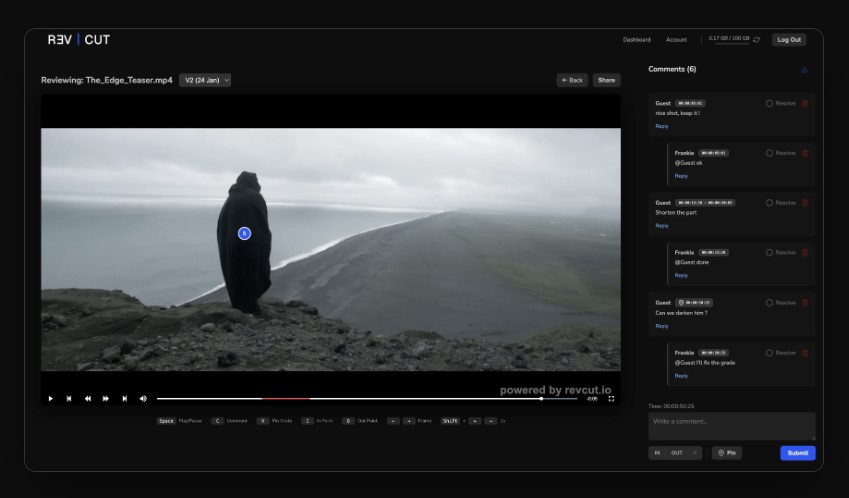The width and height of the screenshot is (849, 498).
Task: Click the pinned timecode on 'Can we darken him ?'
Action: pos(694,303)
